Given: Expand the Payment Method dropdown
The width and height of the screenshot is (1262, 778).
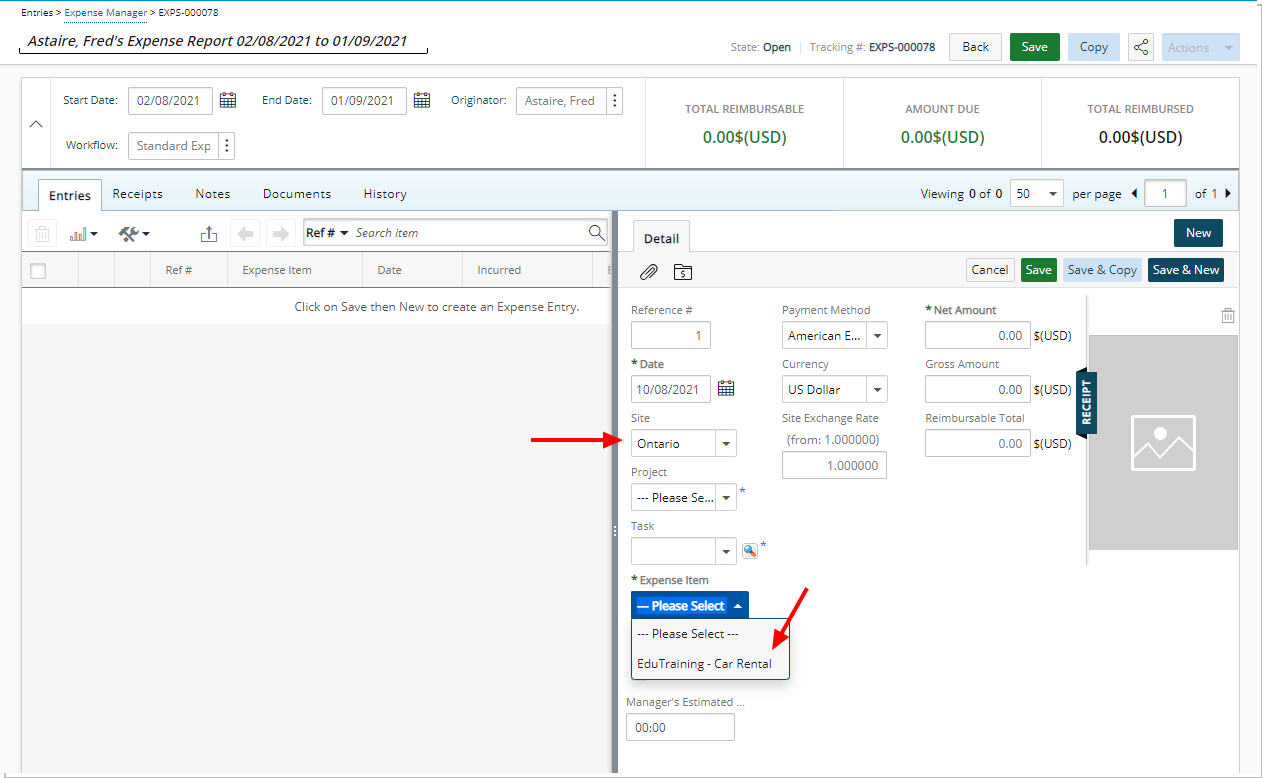Looking at the screenshot, I should tap(876, 336).
